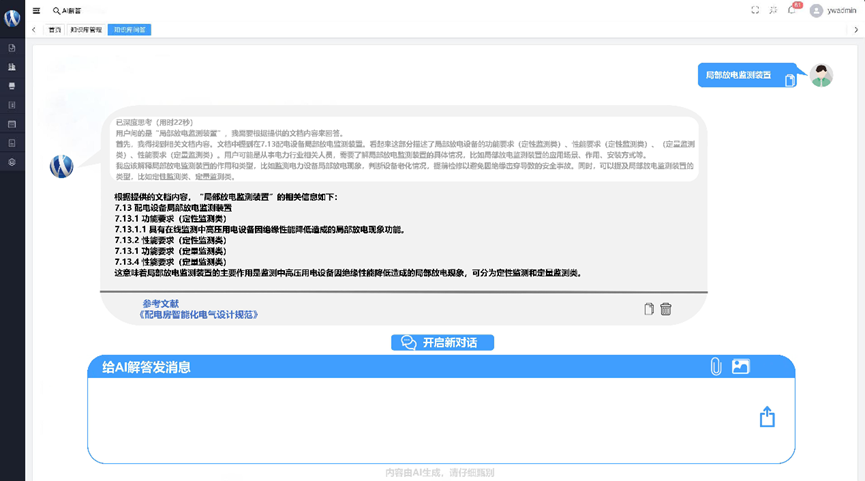Click the AI解答 header title text
This screenshot has width=865, height=481.
[x=71, y=10]
